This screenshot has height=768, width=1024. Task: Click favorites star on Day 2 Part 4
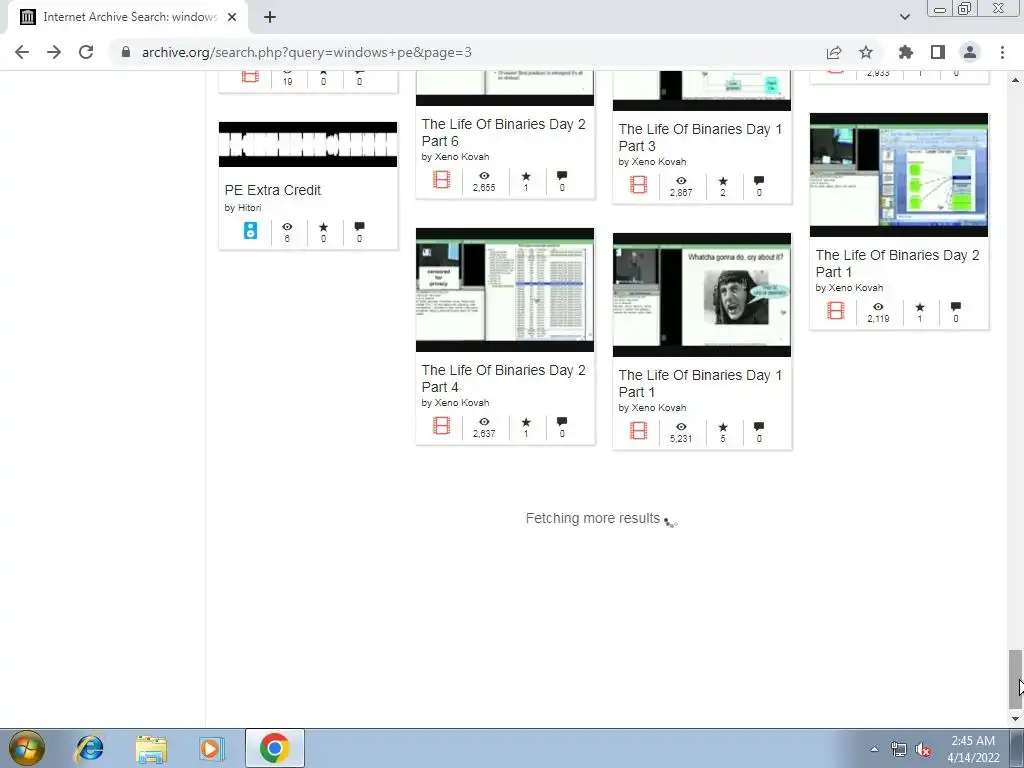pos(526,422)
